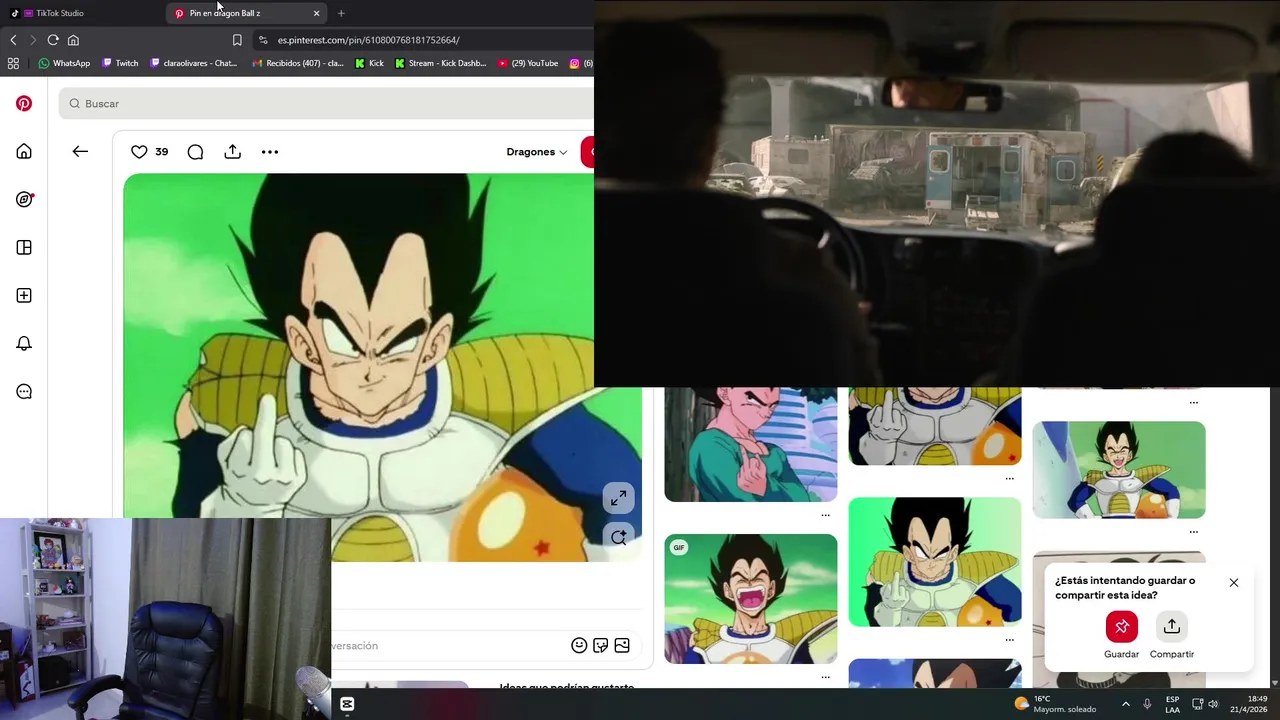Insert an emoji in the comment box
This screenshot has height=720, width=1280.
point(579,645)
